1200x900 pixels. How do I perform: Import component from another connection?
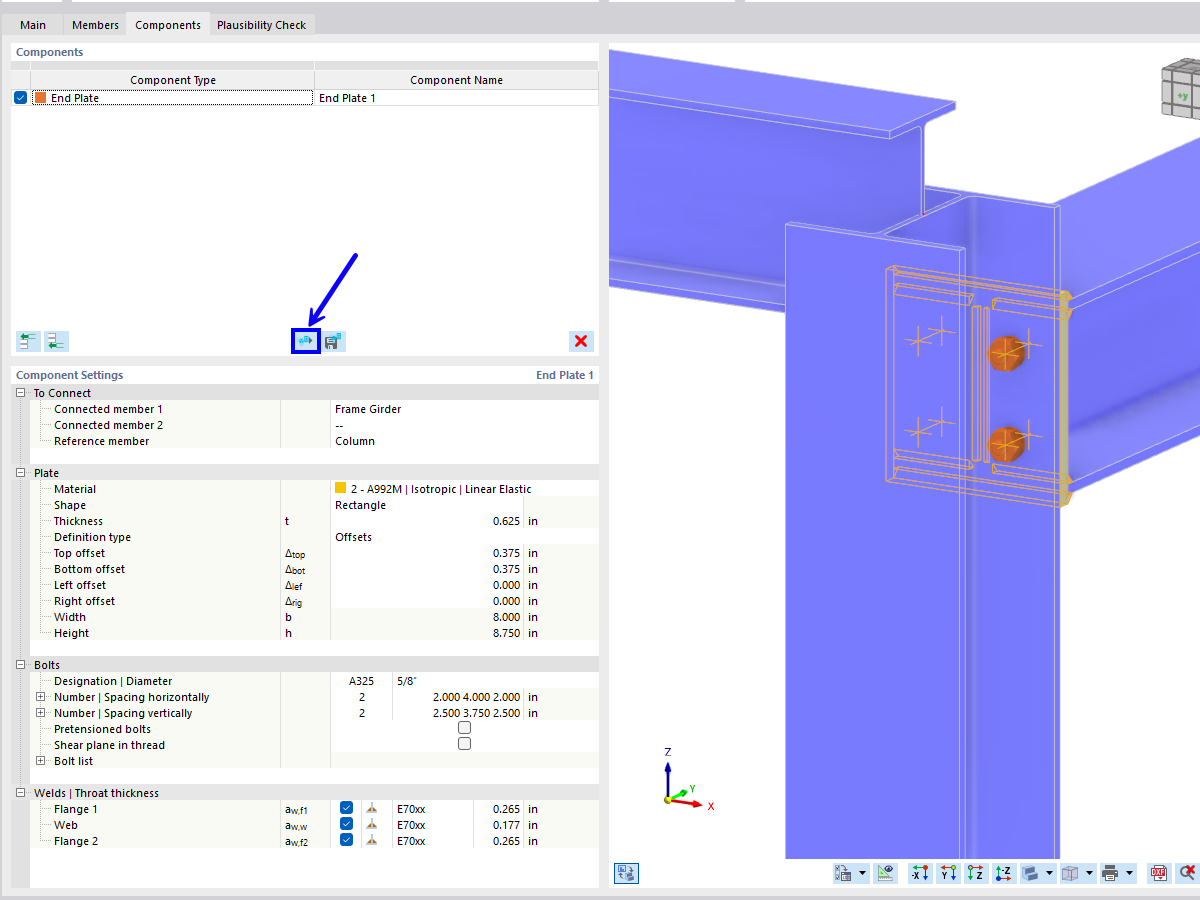[305, 341]
